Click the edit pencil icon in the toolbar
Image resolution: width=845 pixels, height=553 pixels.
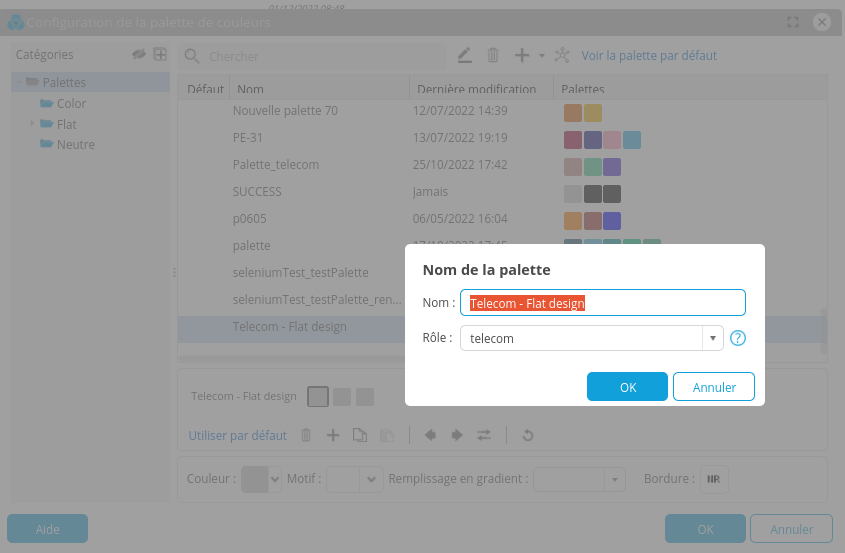pos(465,55)
